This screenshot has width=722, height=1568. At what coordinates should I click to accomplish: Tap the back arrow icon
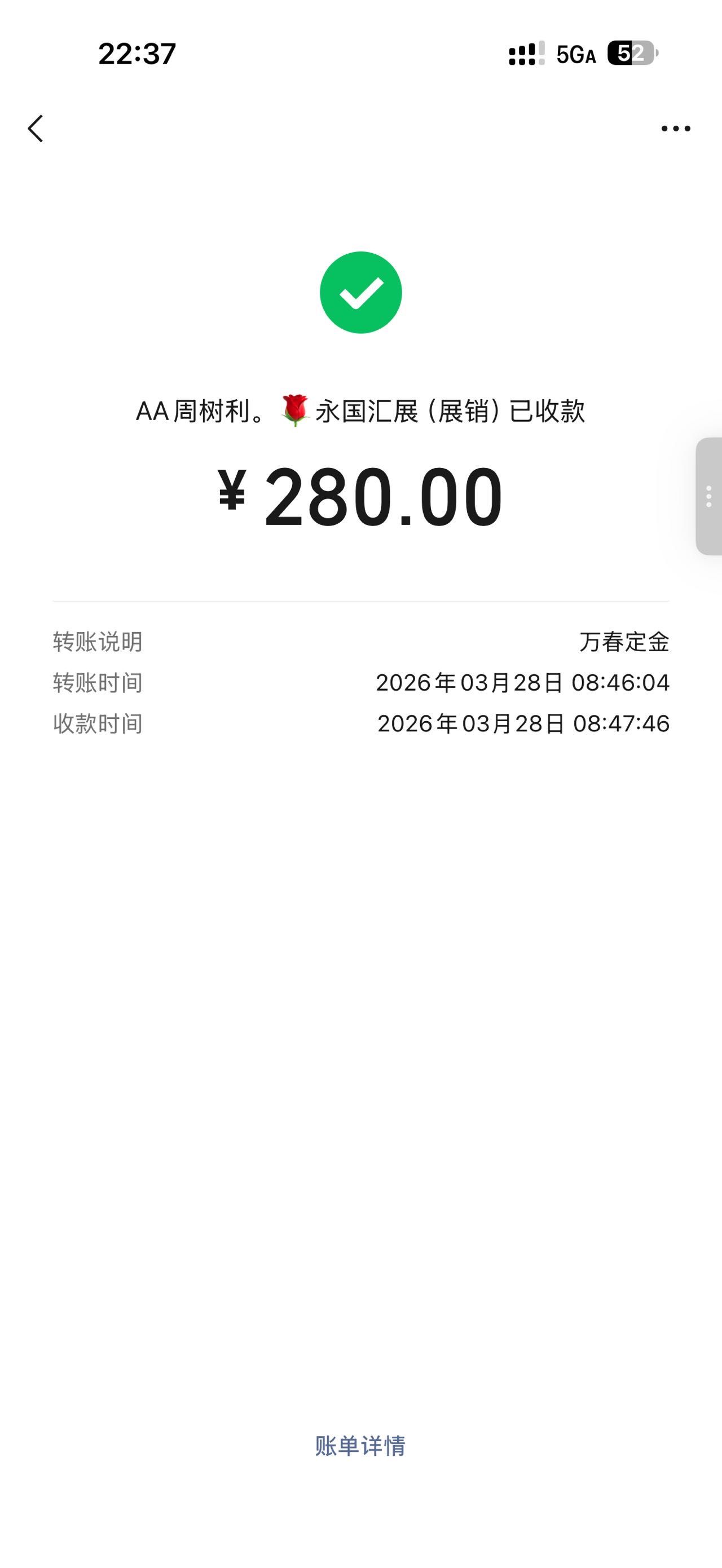[x=36, y=129]
